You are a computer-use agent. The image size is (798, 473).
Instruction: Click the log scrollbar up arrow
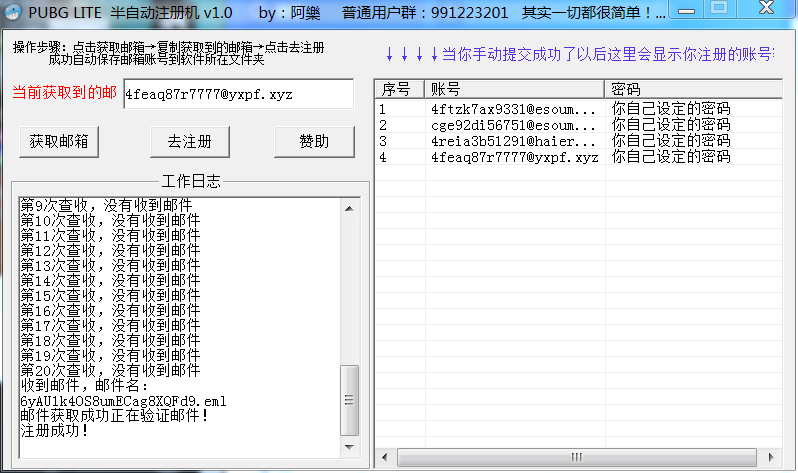click(x=349, y=208)
